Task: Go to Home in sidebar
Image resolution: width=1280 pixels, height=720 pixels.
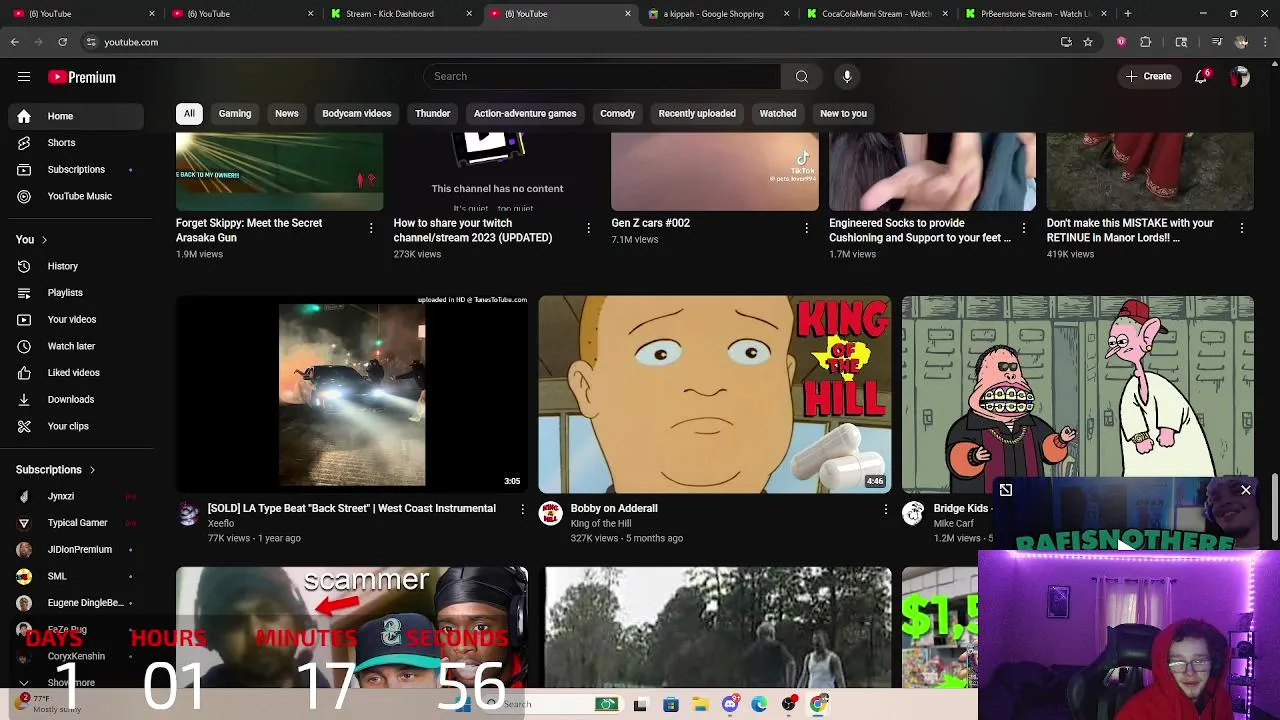Action: [76, 116]
